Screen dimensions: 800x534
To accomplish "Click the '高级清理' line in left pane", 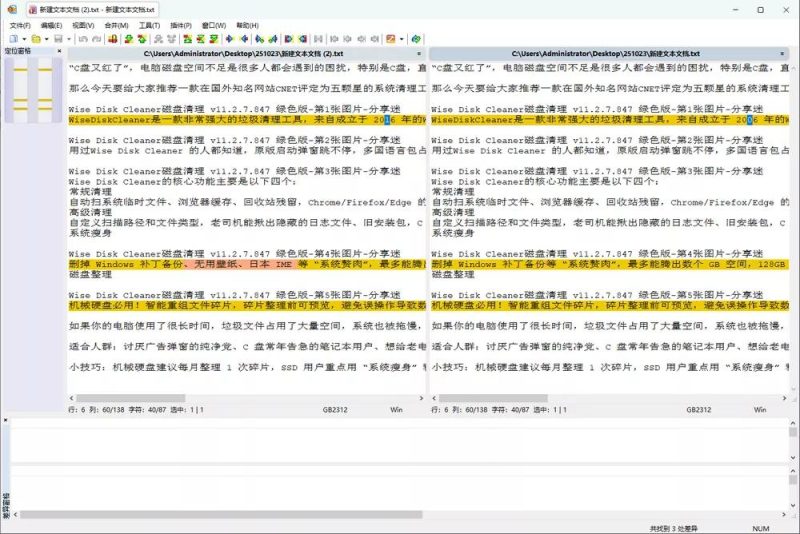I will pyautogui.click(x=90, y=212).
